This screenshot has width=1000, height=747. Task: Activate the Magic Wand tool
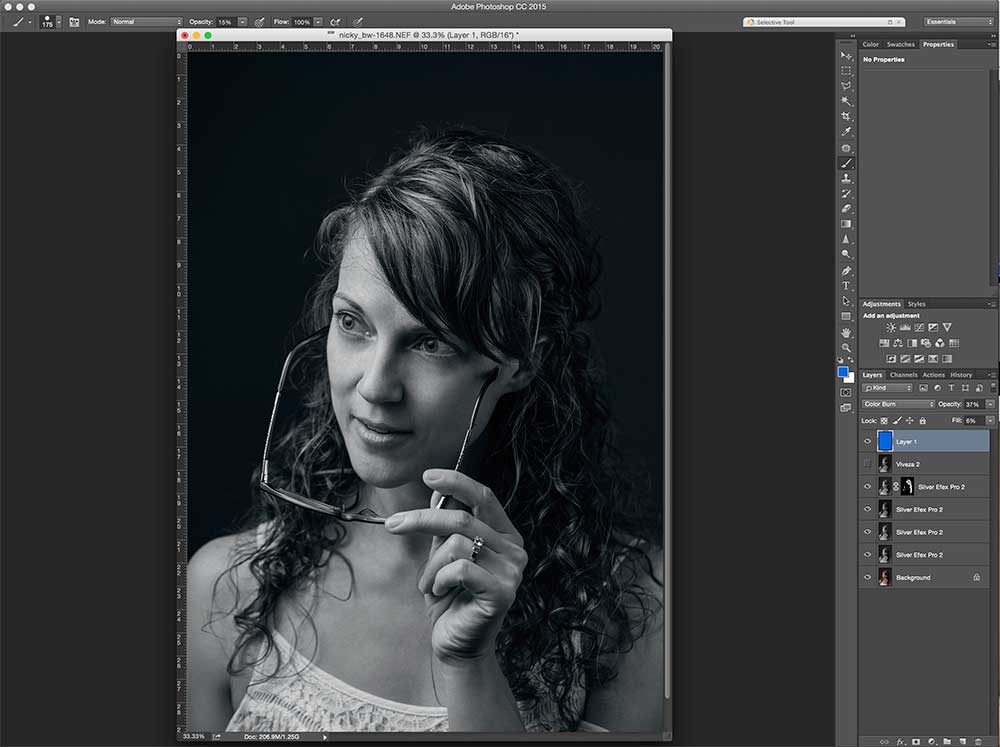[x=846, y=101]
